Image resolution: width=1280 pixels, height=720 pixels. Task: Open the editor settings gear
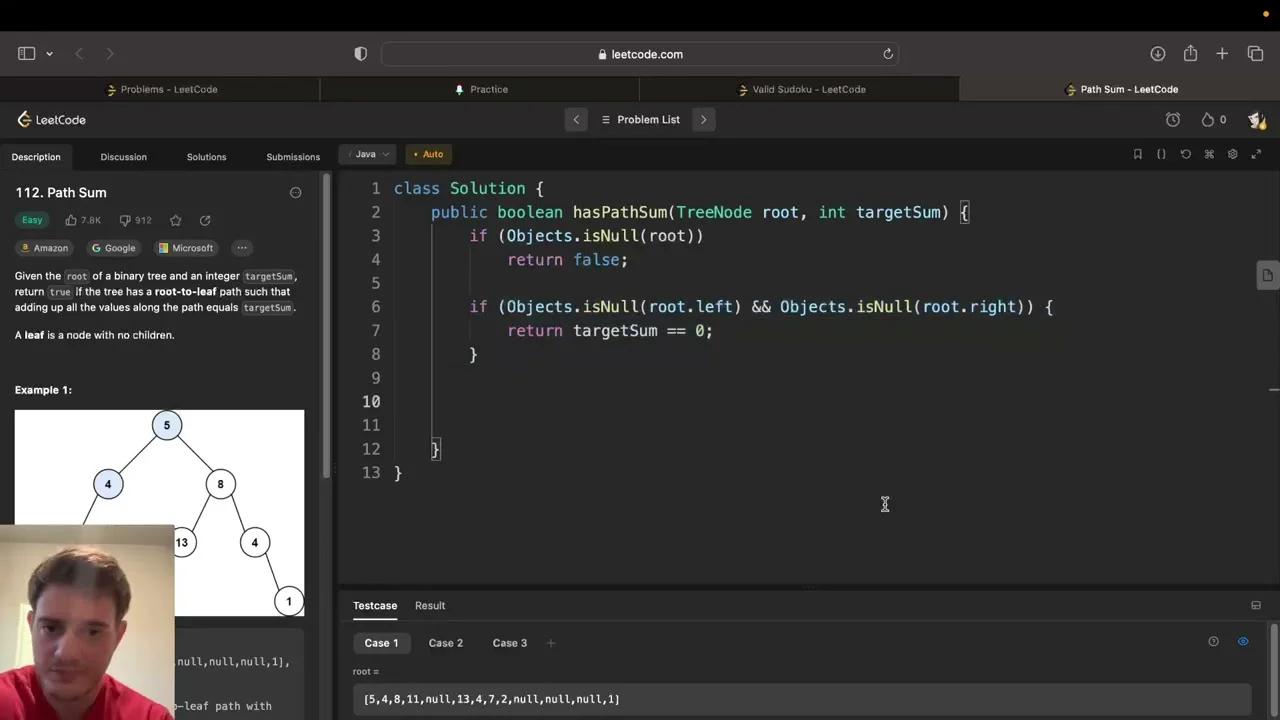click(1233, 154)
